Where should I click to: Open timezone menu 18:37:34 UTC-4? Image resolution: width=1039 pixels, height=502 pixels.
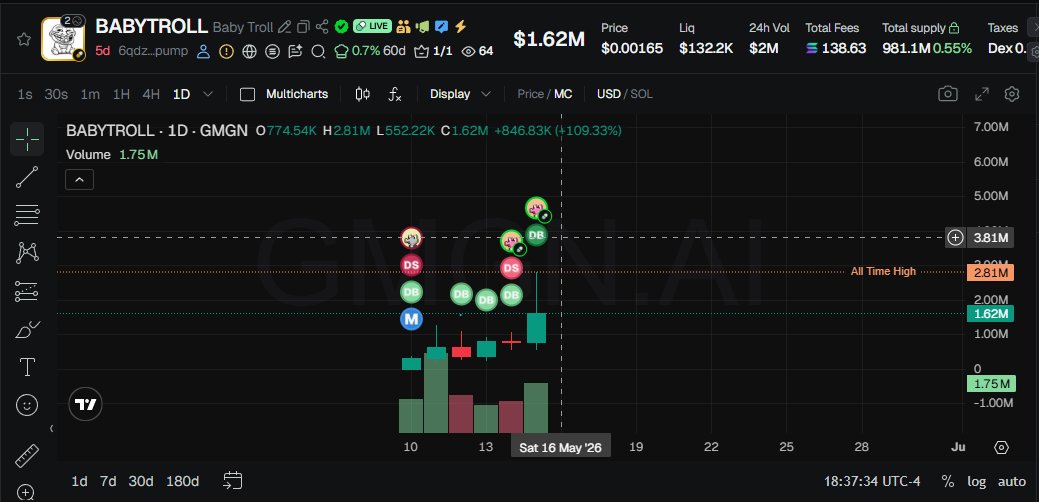pyautogui.click(x=872, y=481)
